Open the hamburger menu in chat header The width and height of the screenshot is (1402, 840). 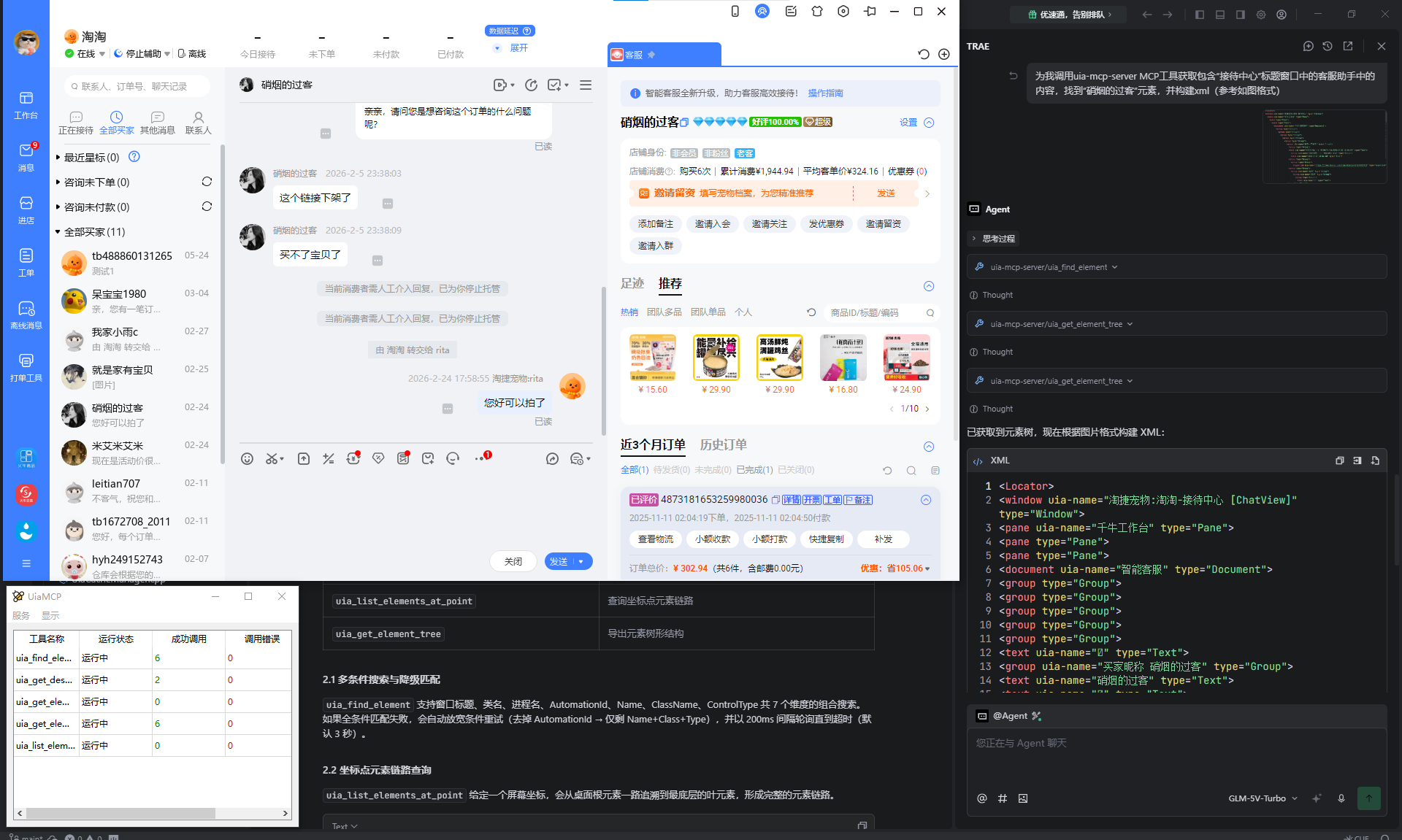(586, 85)
